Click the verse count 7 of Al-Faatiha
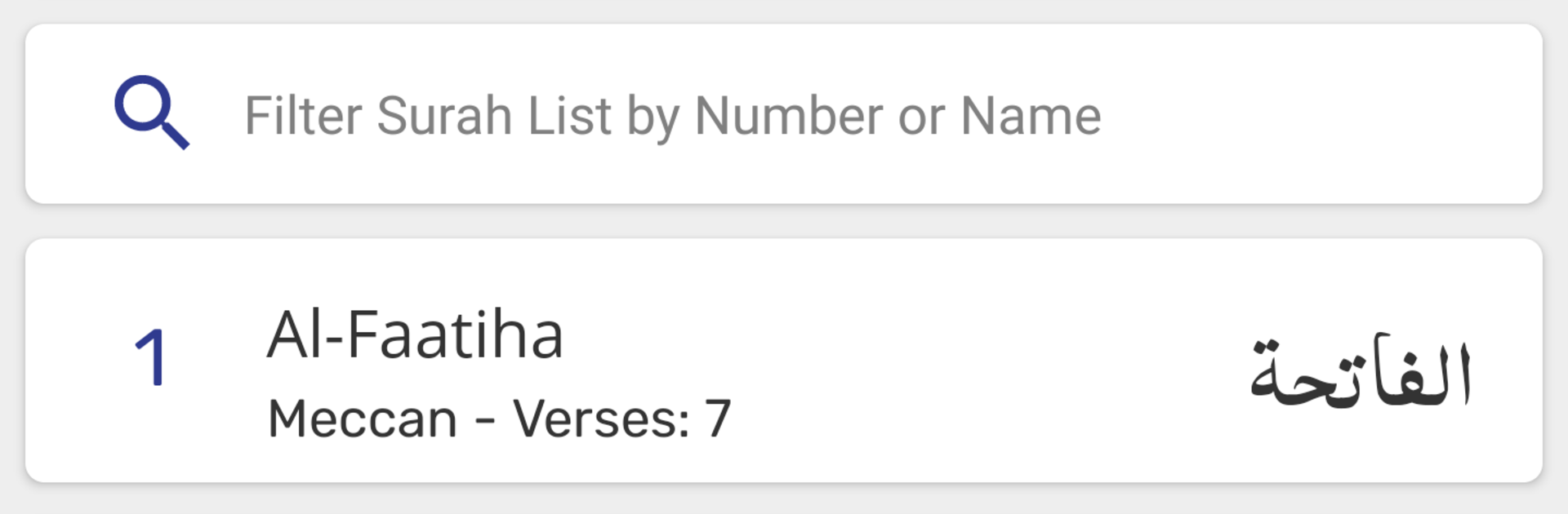Screen dimensions: 1568x514 pos(717,419)
